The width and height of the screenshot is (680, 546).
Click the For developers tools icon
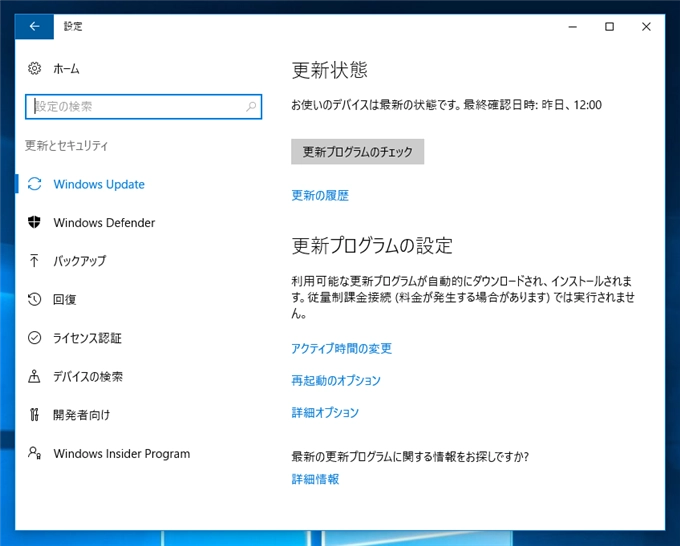pos(34,415)
